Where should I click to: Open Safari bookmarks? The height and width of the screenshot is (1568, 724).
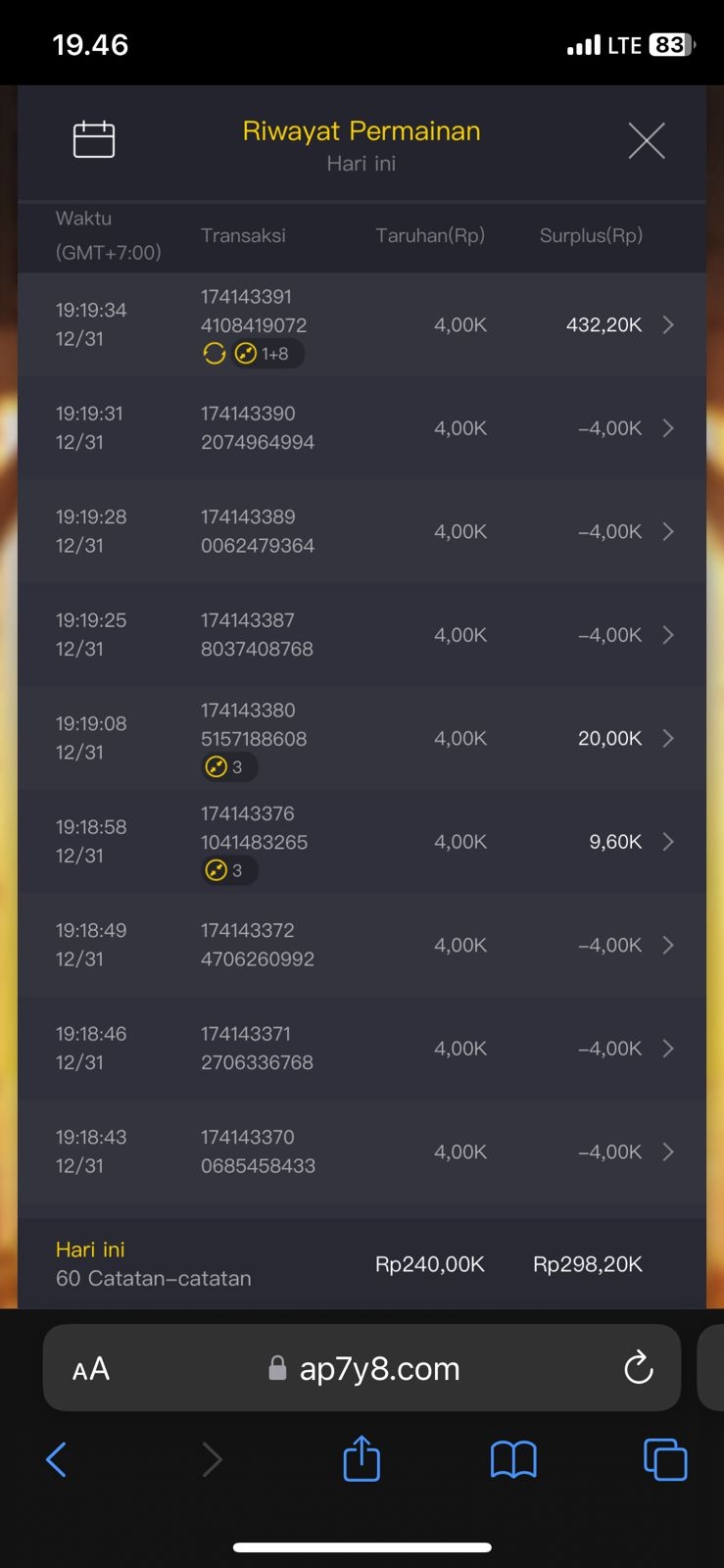tap(513, 1460)
